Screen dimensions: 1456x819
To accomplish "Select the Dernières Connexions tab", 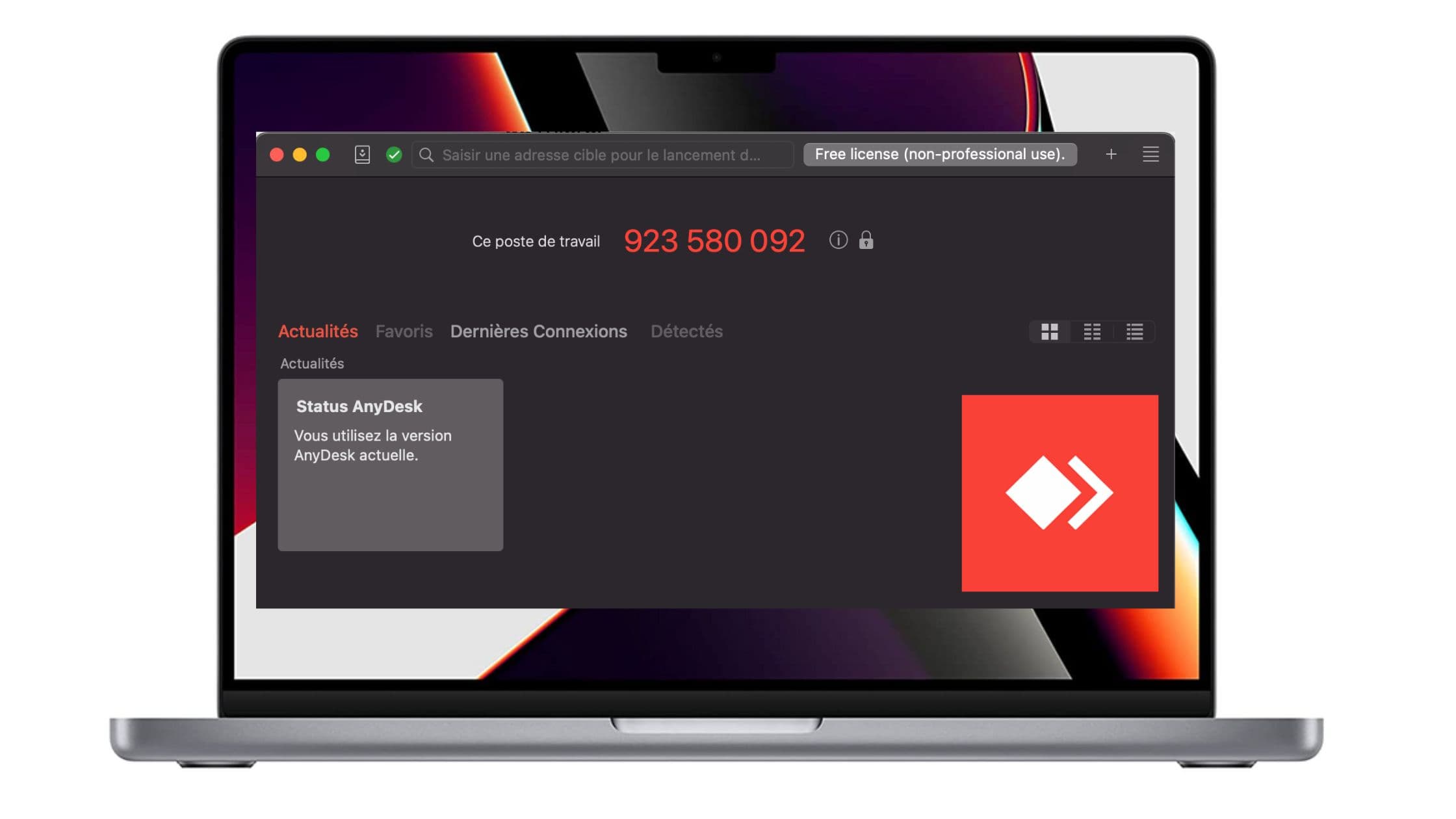I will (538, 331).
